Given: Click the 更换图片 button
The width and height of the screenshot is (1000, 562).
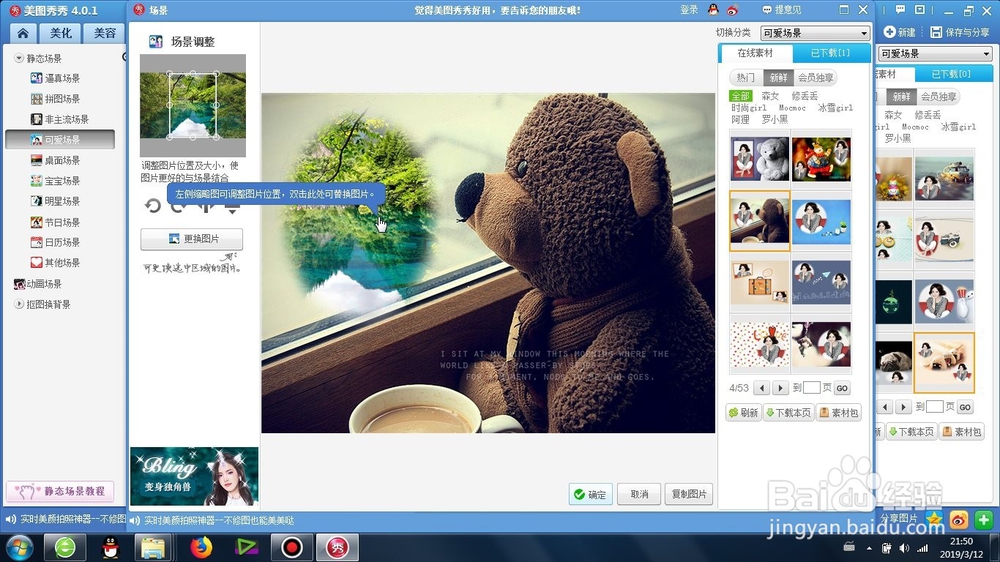Looking at the screenshot, I should coord(191,239).
